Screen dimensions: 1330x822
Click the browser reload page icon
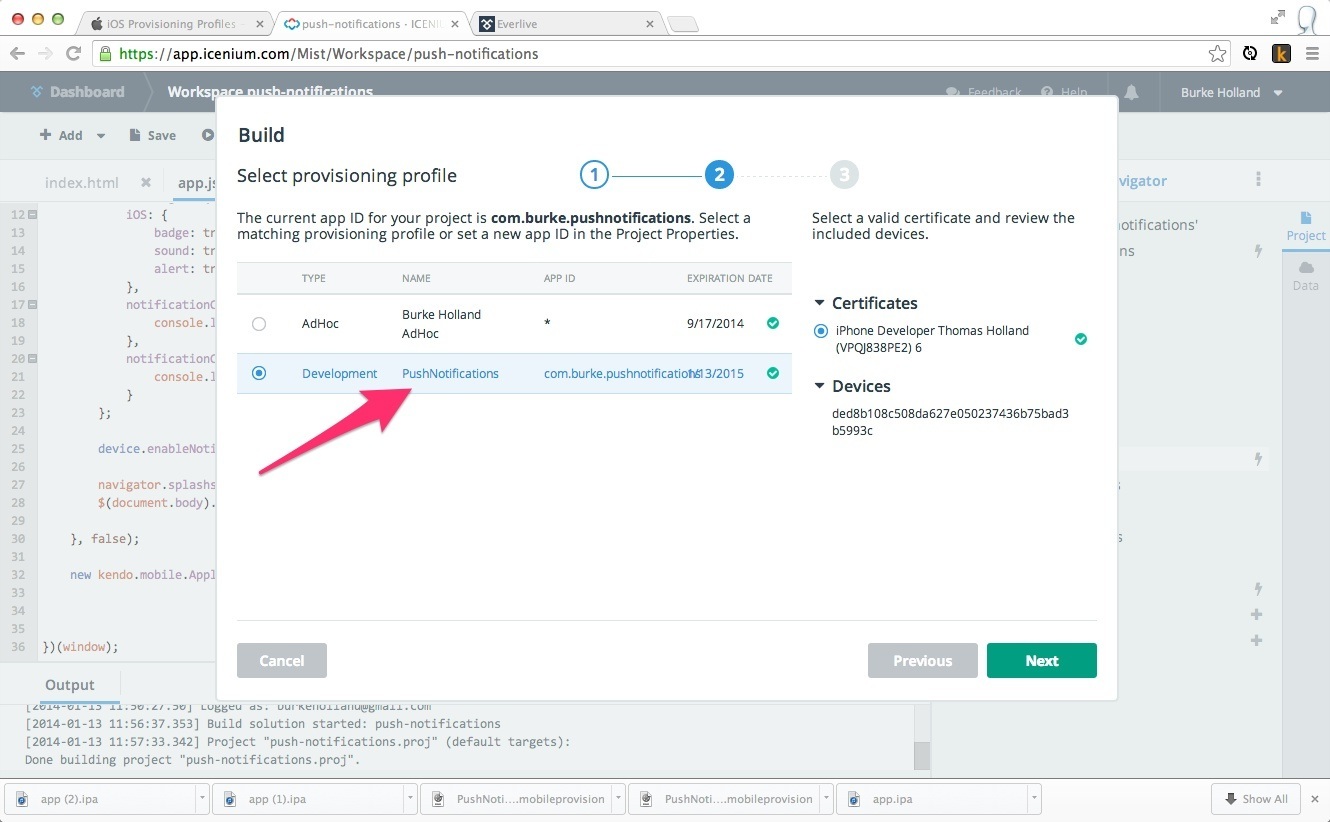pos(73,54)
